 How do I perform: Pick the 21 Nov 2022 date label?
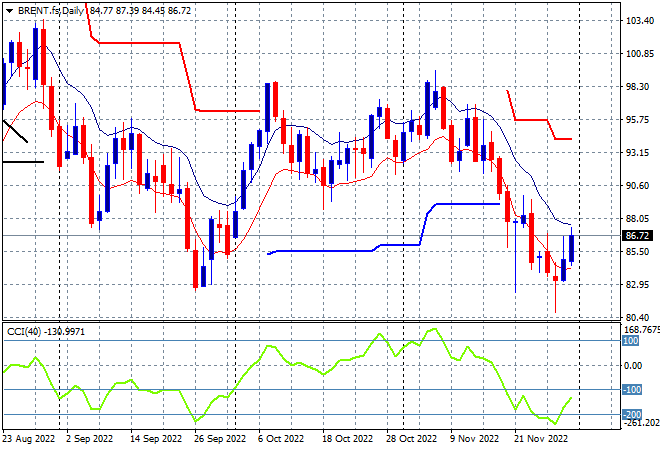tap(540, 439)
